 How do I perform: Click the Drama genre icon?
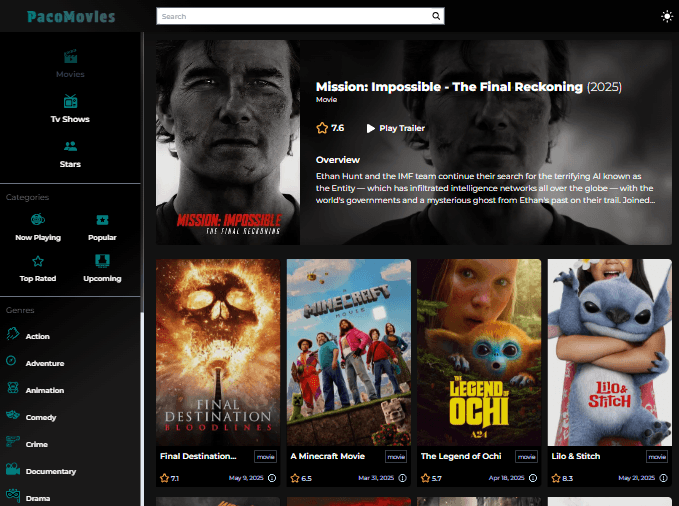tap(13, 495)
